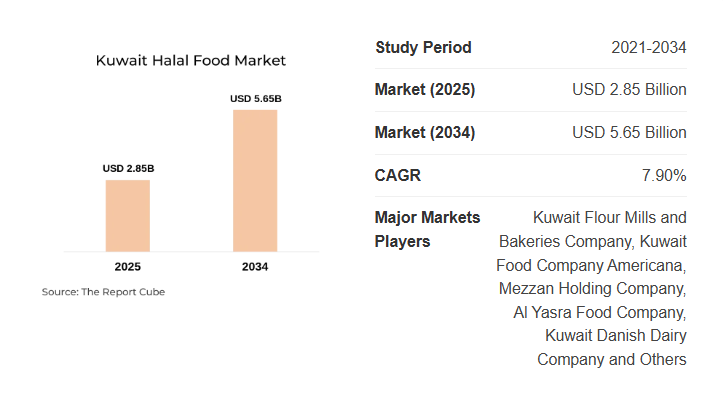Image resolution: width=723 pixels, height=403 pixels.
Task: Click Kuwait Danish Dairy in players list
Action: click(616, 335)
